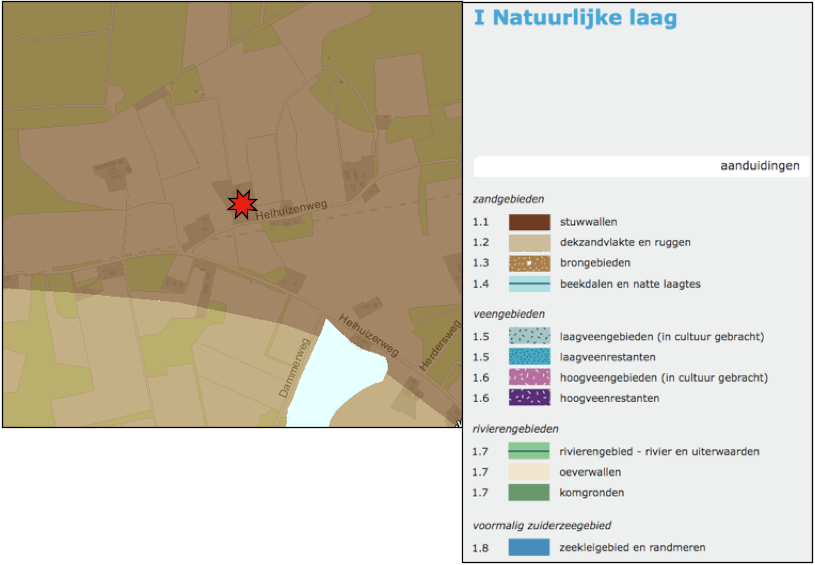Click the 'beekdalen en natte laagtes' label
The image size is (815, 565).
[x=631, y=284]
